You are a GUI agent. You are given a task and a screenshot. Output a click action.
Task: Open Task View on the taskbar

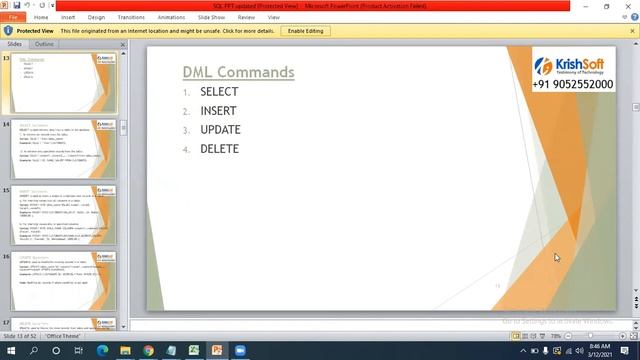point(78,351)
